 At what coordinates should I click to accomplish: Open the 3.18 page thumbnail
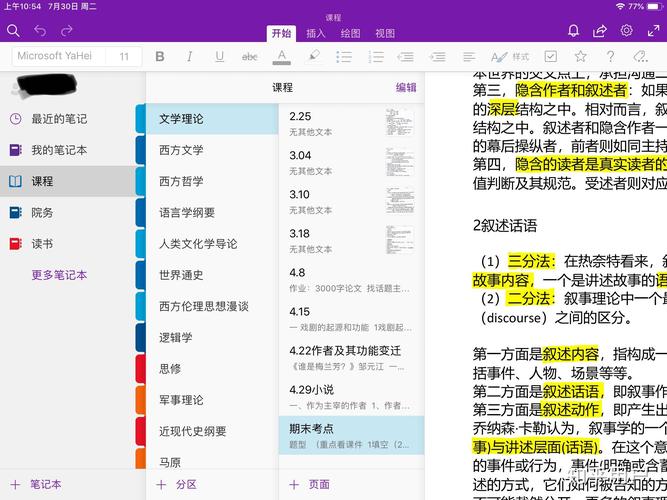click(399, 240)
